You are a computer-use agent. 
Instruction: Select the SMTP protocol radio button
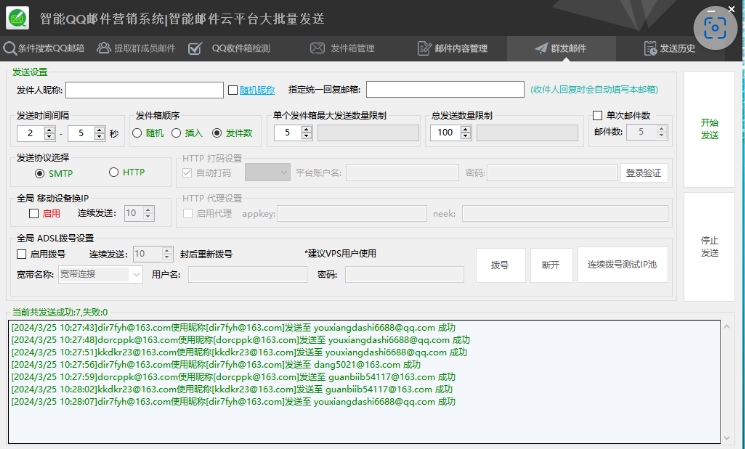click(39, 173)
